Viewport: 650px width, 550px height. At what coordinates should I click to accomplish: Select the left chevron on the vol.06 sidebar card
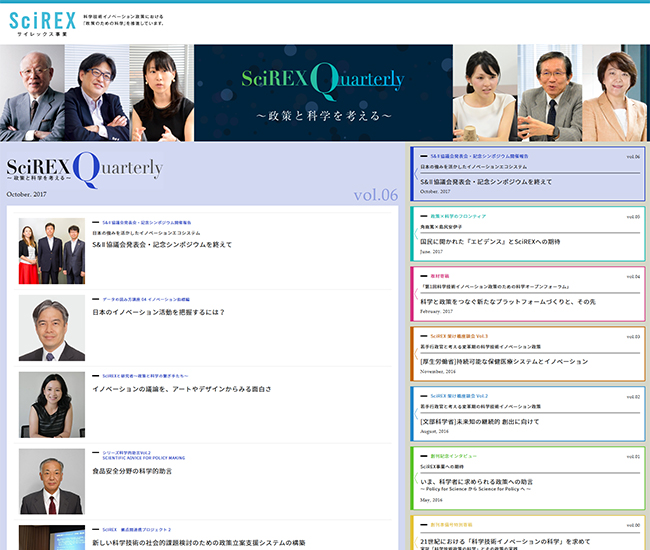click(x=416, y=174)
